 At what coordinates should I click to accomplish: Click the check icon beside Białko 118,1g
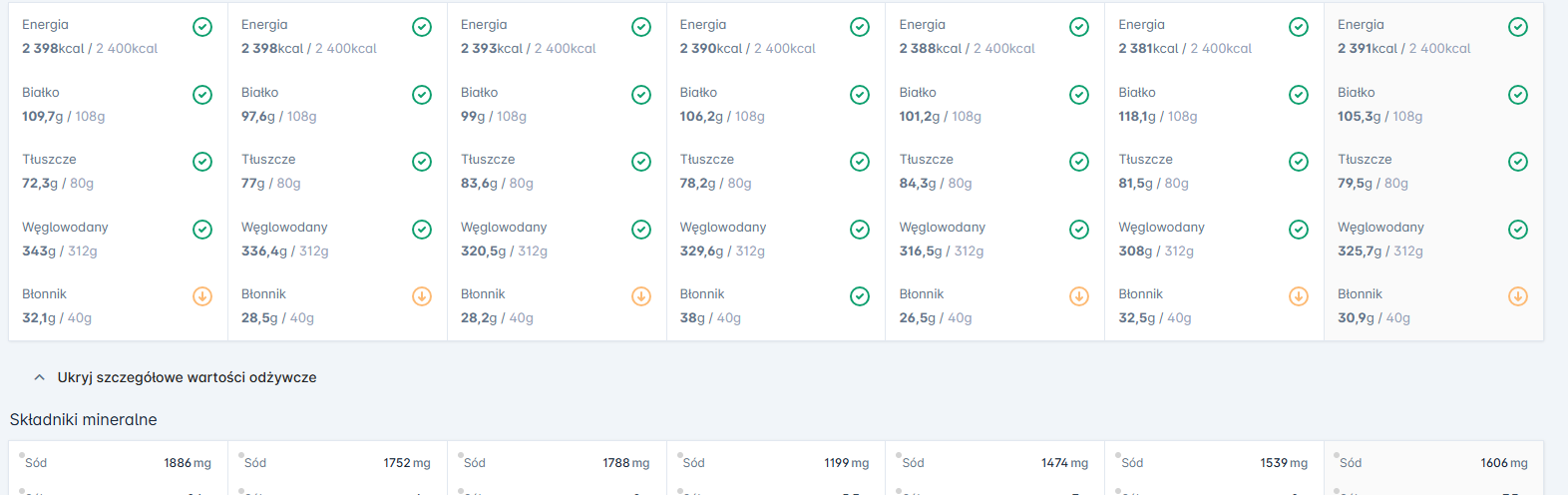(1299, 95)
